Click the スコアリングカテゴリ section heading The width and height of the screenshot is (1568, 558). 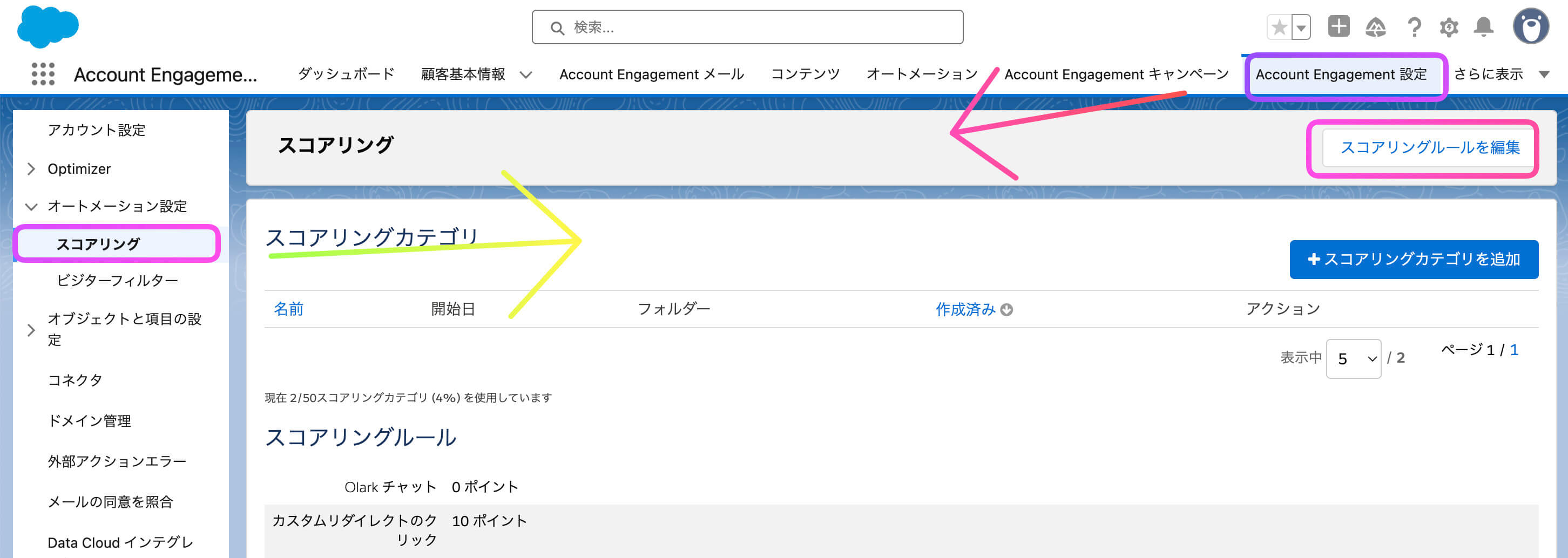click(x=373, y=237)
